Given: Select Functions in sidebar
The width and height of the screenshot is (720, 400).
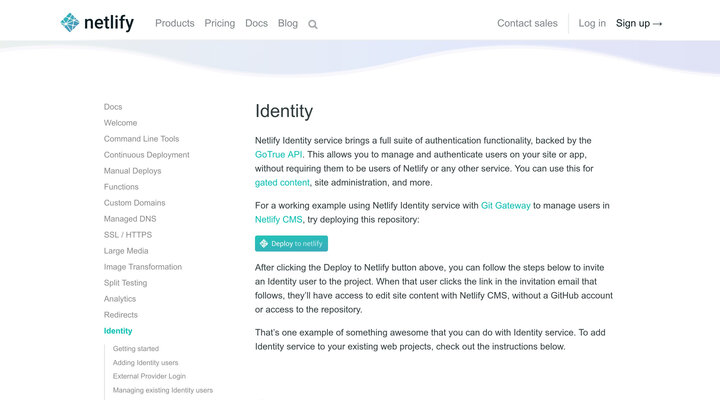Looking at the screenshot, I should click(x=121, y=186).
